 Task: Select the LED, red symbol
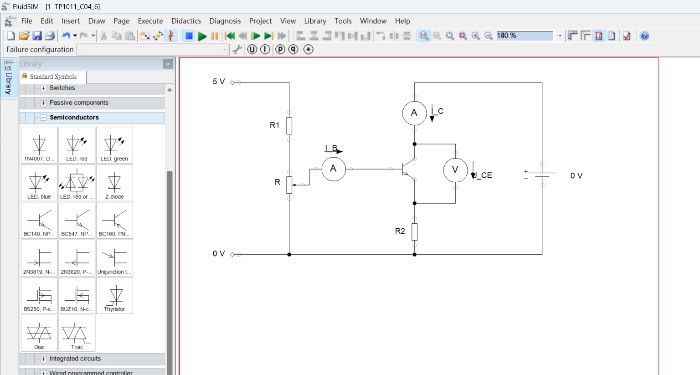click(77, 146)
